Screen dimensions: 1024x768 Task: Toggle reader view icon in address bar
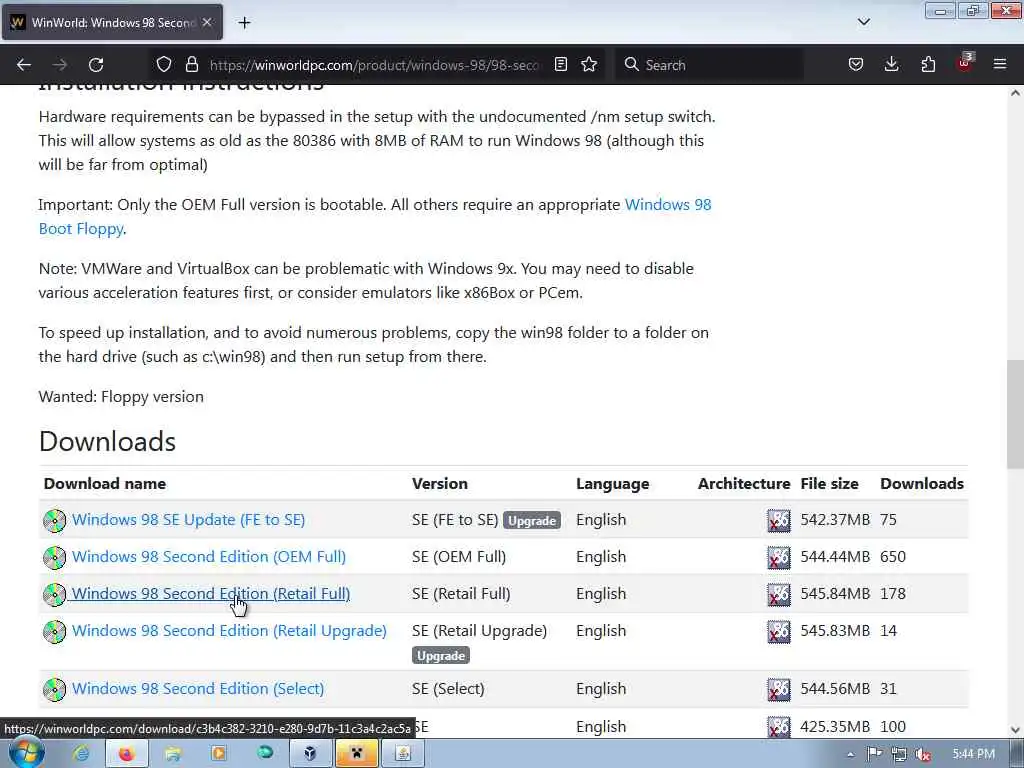[x=560, y=64]
